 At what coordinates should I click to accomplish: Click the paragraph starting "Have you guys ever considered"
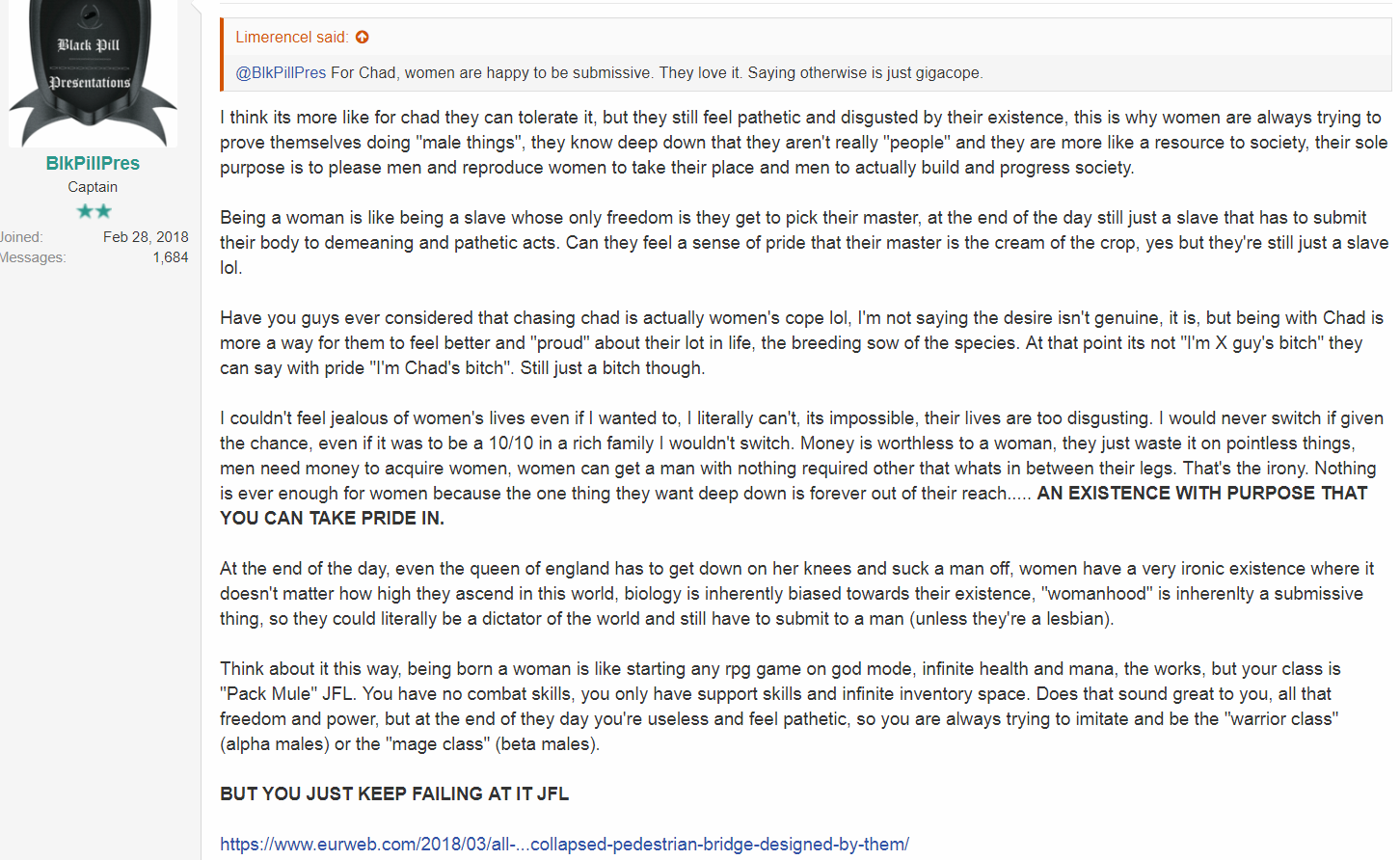pyautogui.click(x=801, y=342)
